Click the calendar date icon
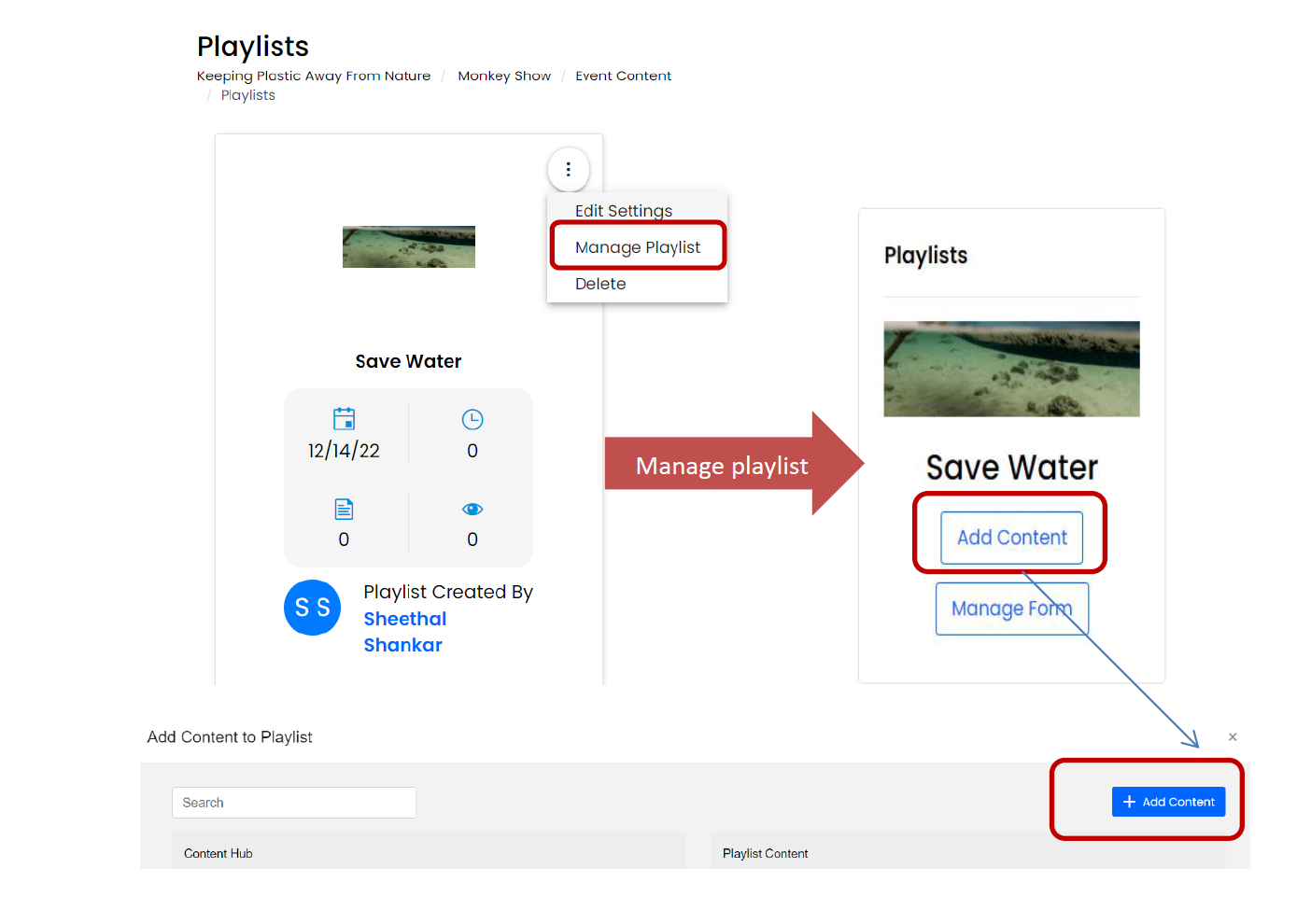Image resolution: width=1297 pixels, height=924 pixels. 344,418
